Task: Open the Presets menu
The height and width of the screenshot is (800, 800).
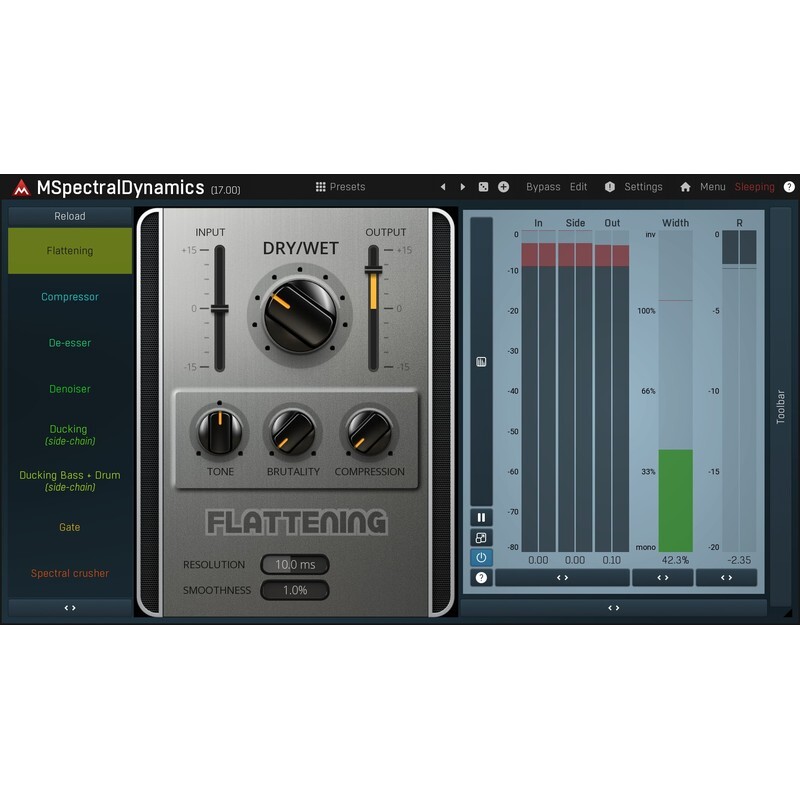Action: 340,187
